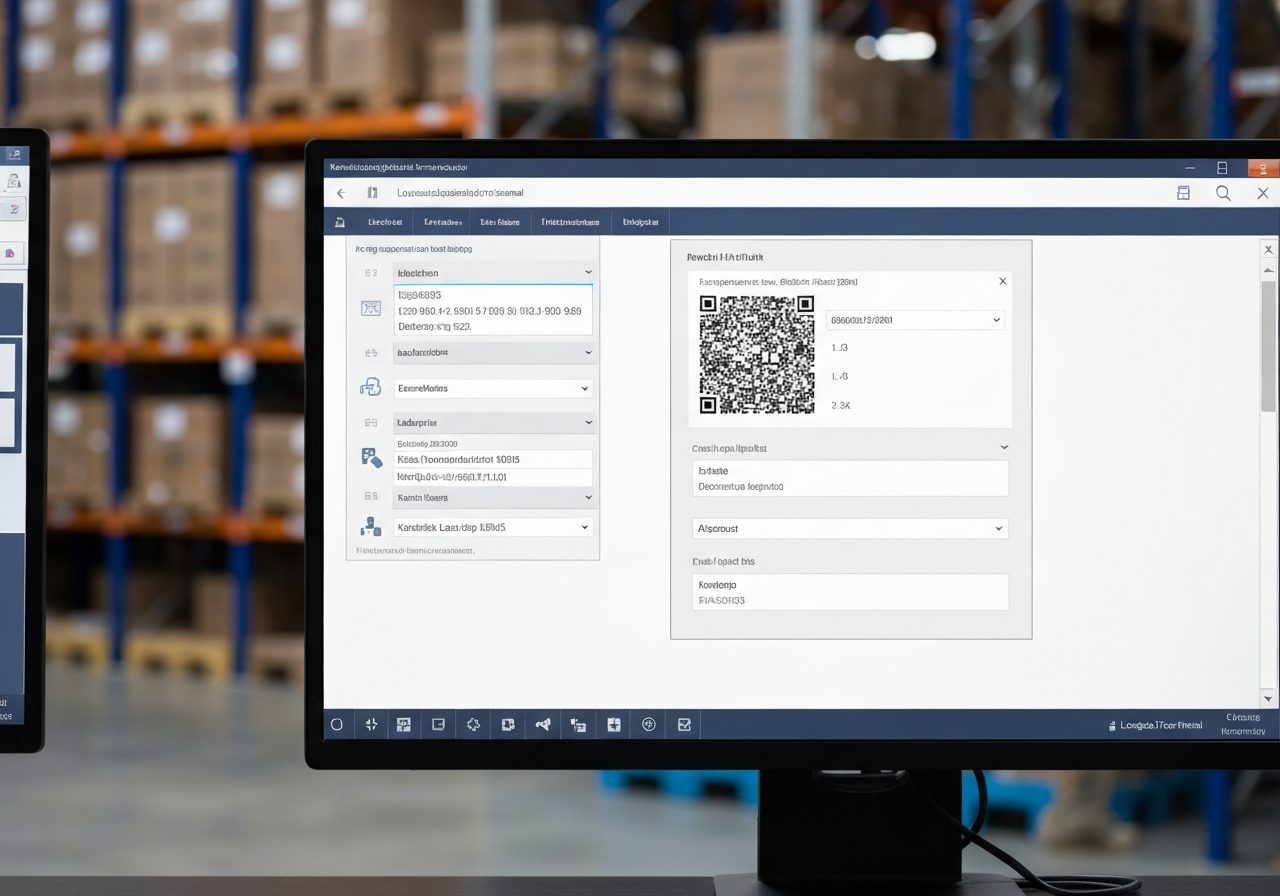Switch to the Lretadoes tab
The width and height of the screenshot is (1280, 896).
[442, 222]
